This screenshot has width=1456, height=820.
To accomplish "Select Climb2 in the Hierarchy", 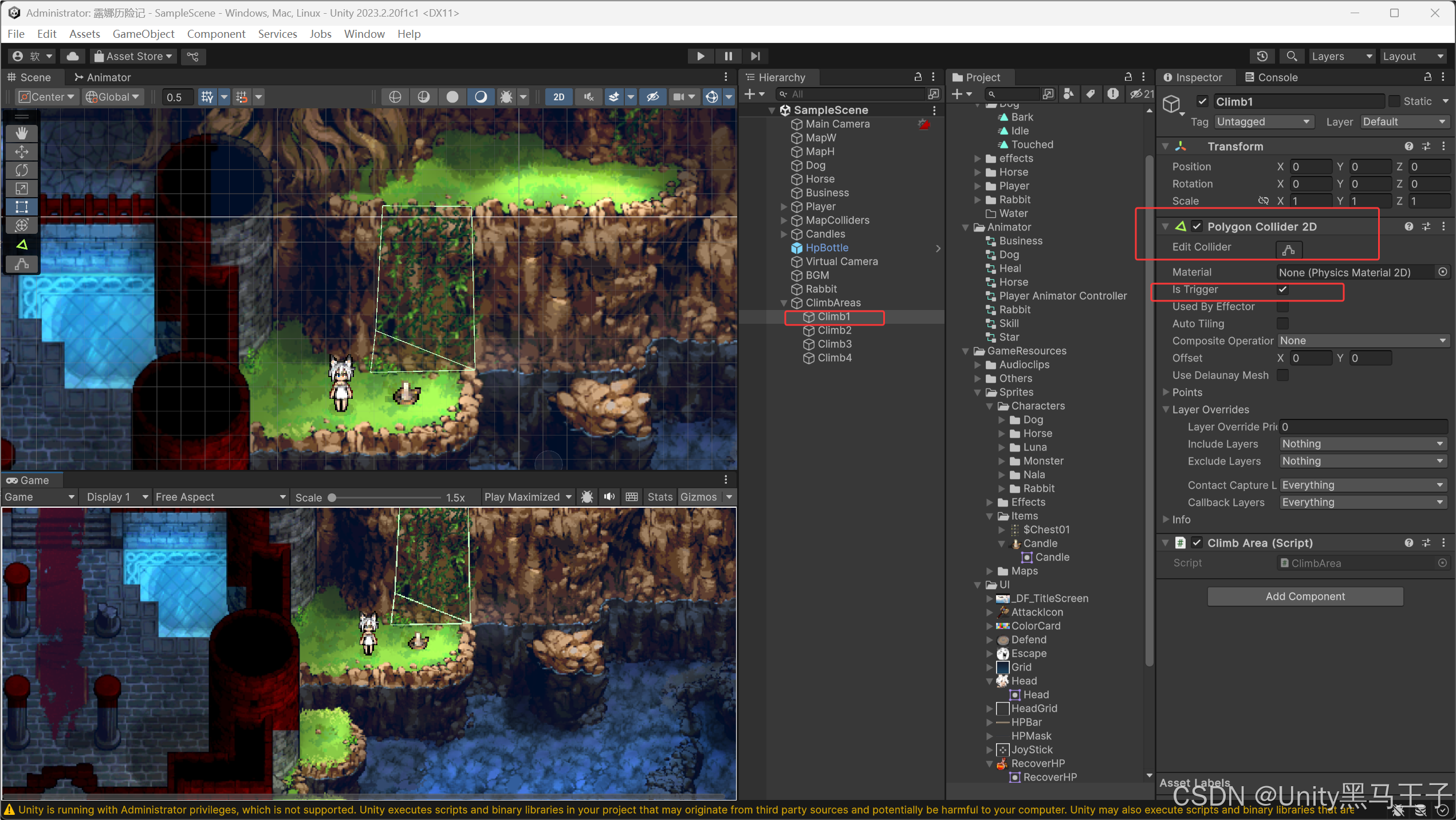I will 834,330.
